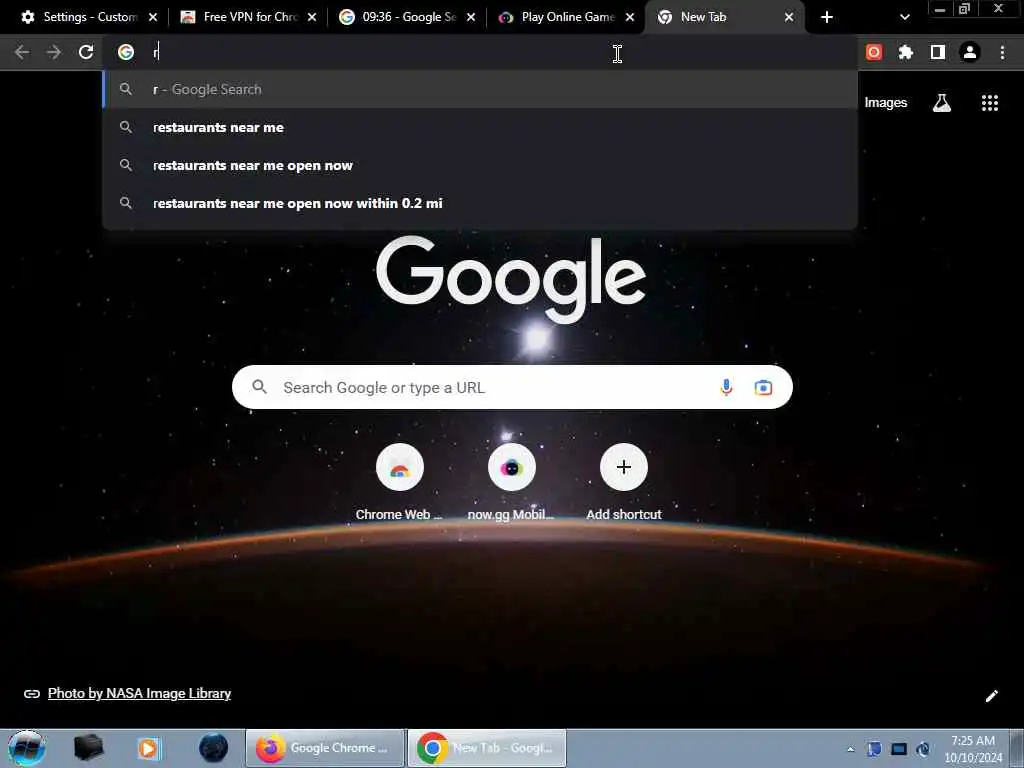Click the flag tray icon
This screenshot has height=768, width=1024.
(x=874, y=749)
